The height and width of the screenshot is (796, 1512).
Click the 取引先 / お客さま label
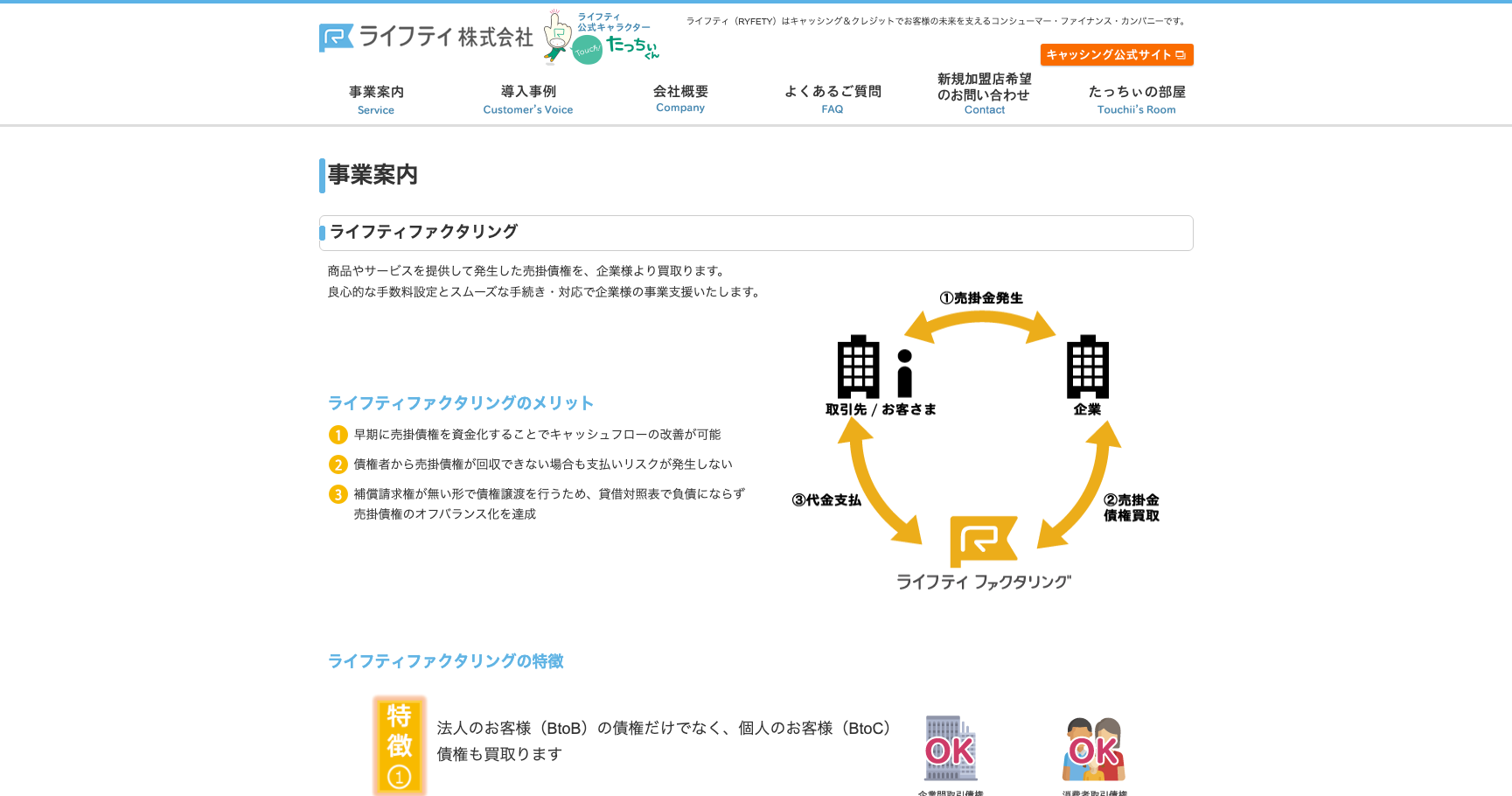coord(881,409)
